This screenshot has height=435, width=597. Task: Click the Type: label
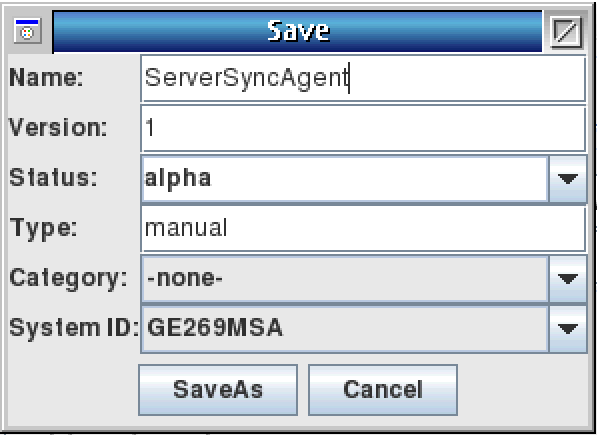pyautogui.click(x=43, y=228)
